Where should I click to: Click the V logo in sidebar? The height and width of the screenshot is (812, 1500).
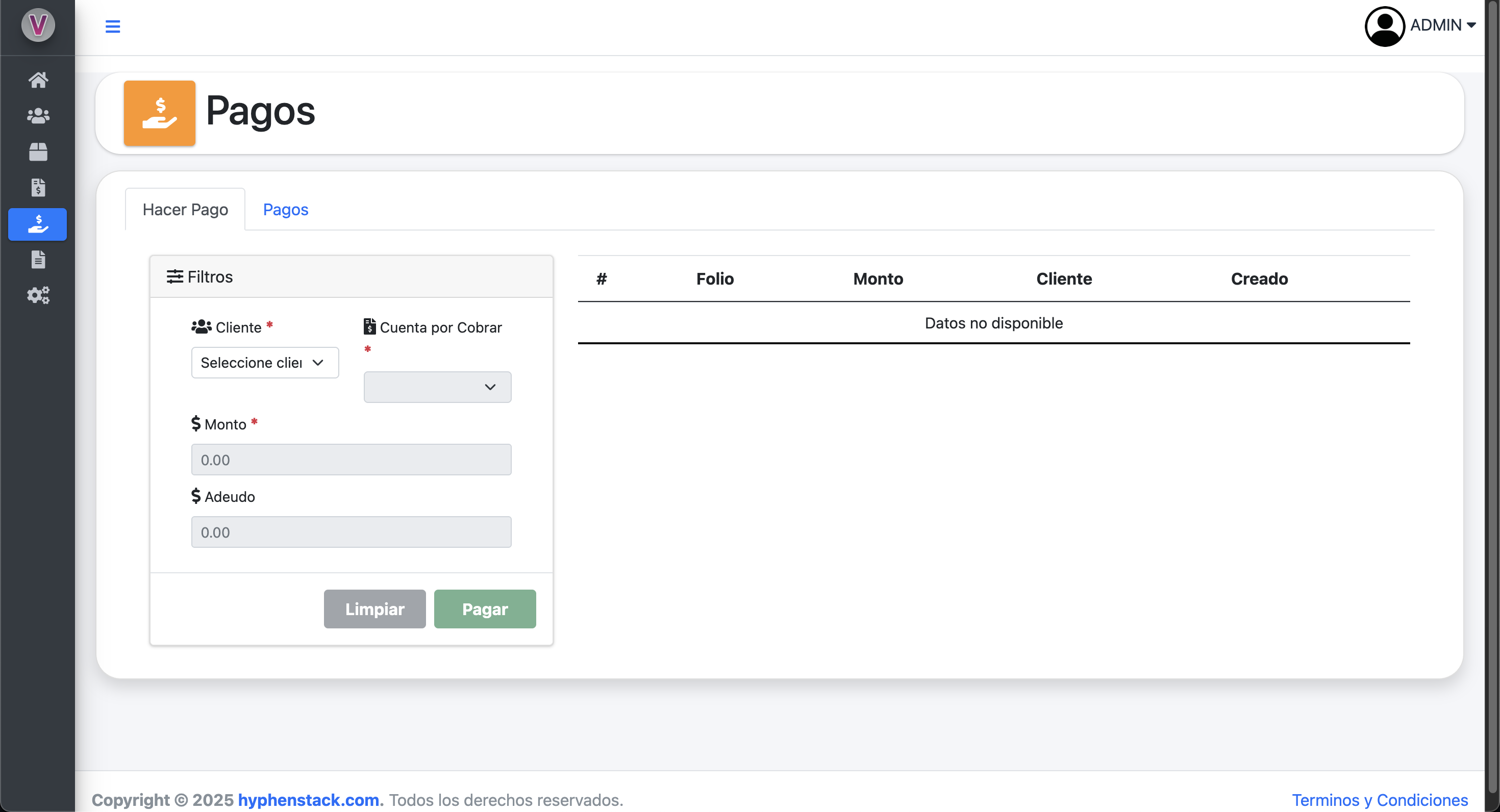coord(38,25)
